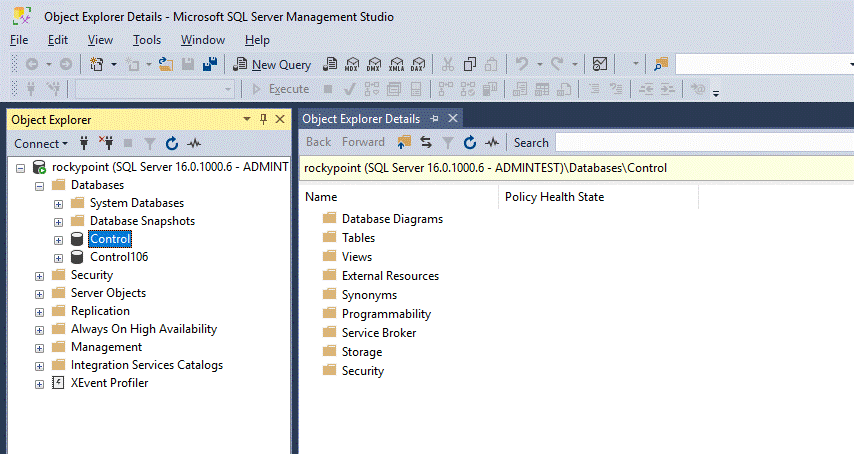Image resolution: width=854 pixels, height=454 pixels.
Task: Select Service Broker folder in Details list
Action: point(379,333)
